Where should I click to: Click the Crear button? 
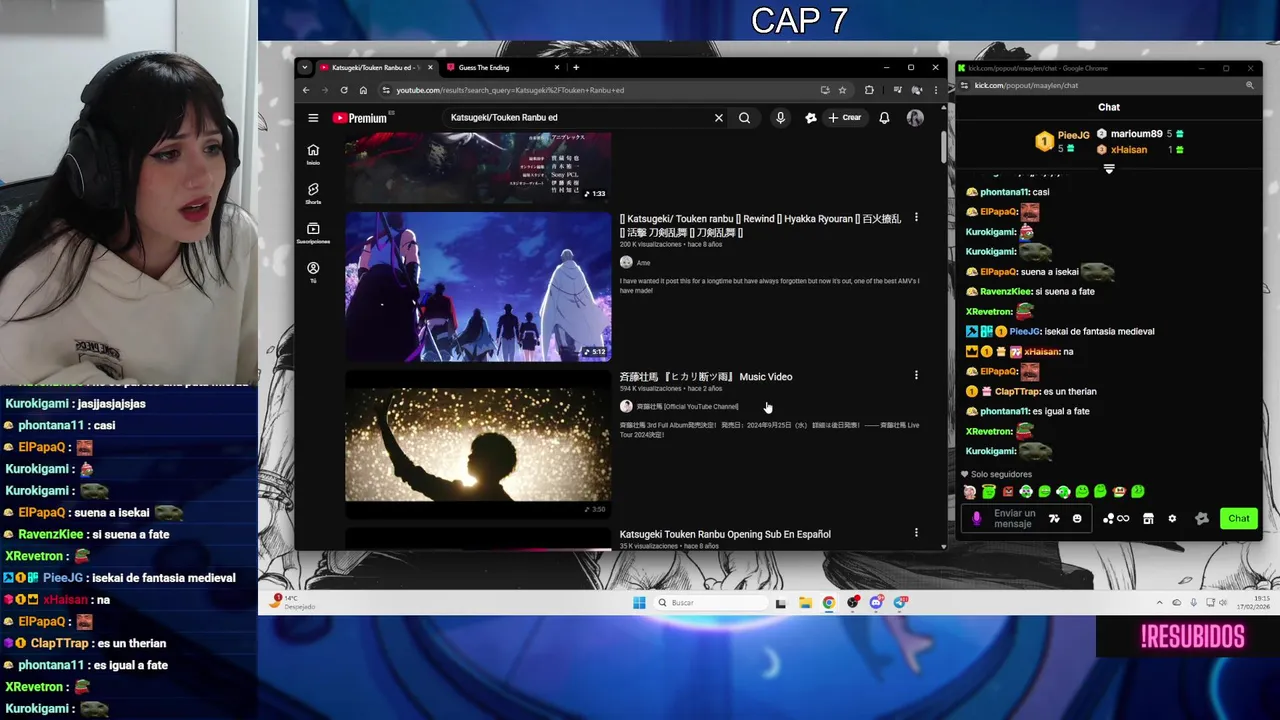click(845, 118)
